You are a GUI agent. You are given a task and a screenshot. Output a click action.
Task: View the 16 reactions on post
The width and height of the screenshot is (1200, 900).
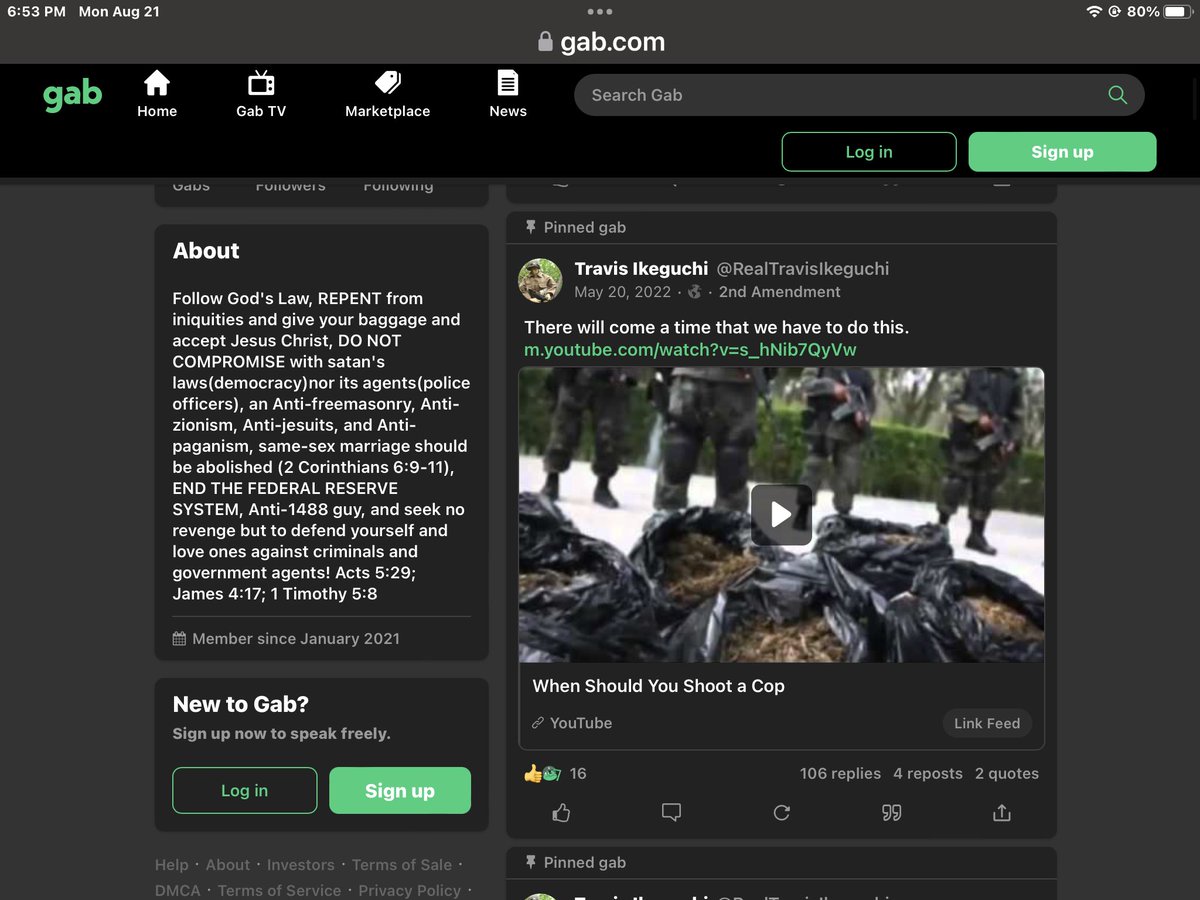555,773
